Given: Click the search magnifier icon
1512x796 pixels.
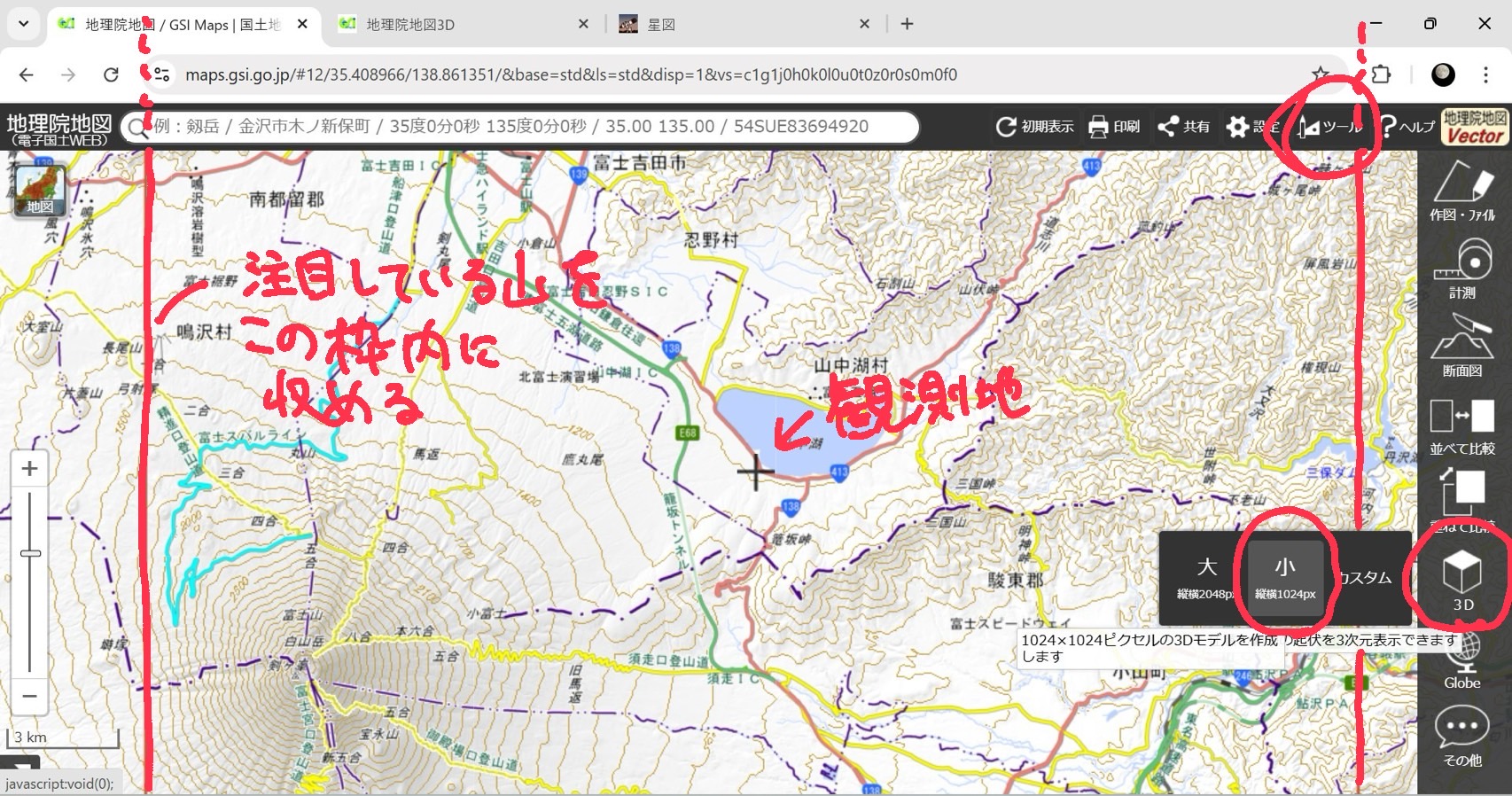Looking at the screenshot, I should [x=137, y=128].
